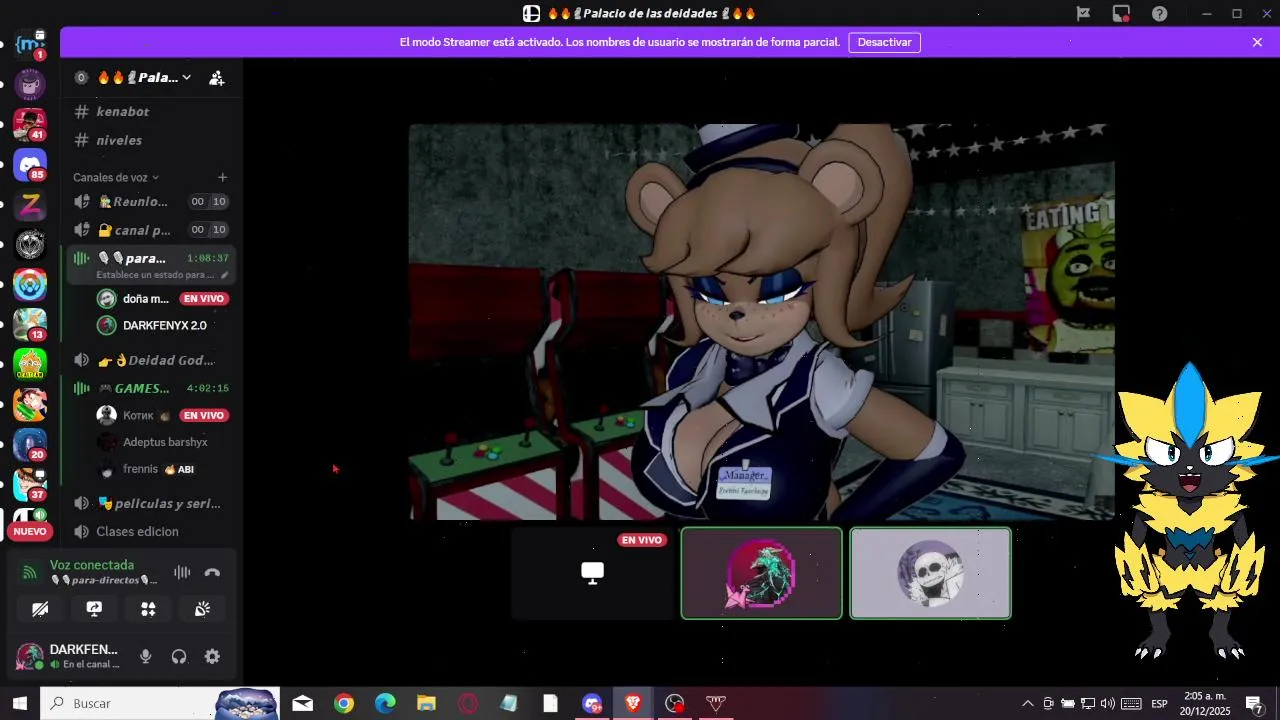This screenshot has height=720, width=1280.
Task: Join the peliculas y series voice channel
Action: [x=150, y=503]
